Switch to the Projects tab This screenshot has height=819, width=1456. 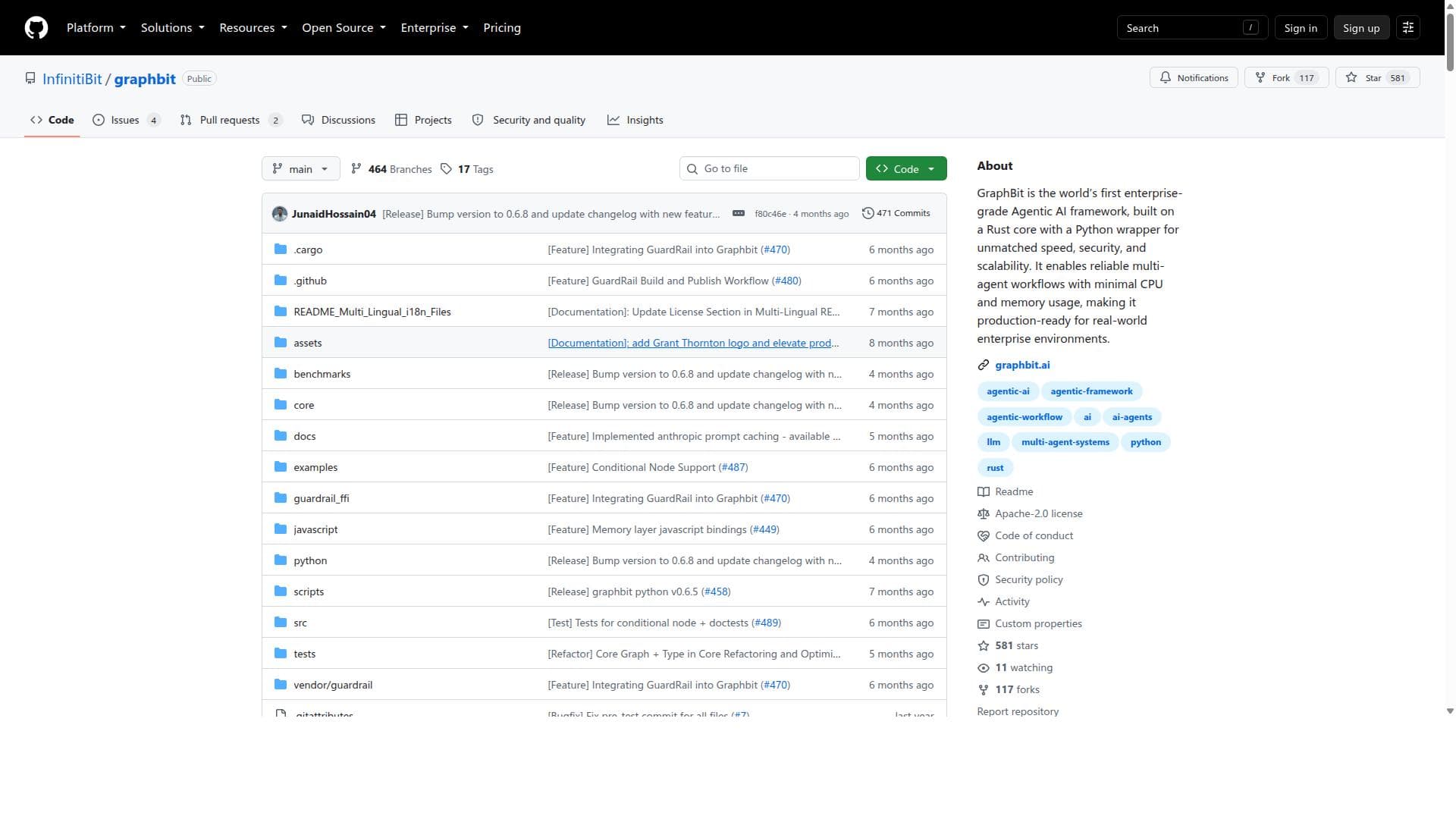click(x=423, y=121)
